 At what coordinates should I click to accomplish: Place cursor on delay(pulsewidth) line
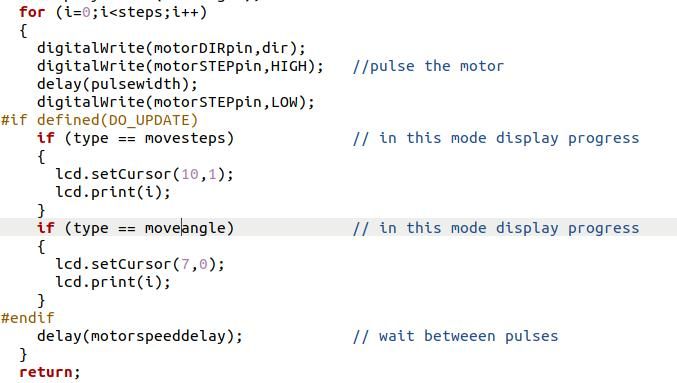[x=117, y=84]
